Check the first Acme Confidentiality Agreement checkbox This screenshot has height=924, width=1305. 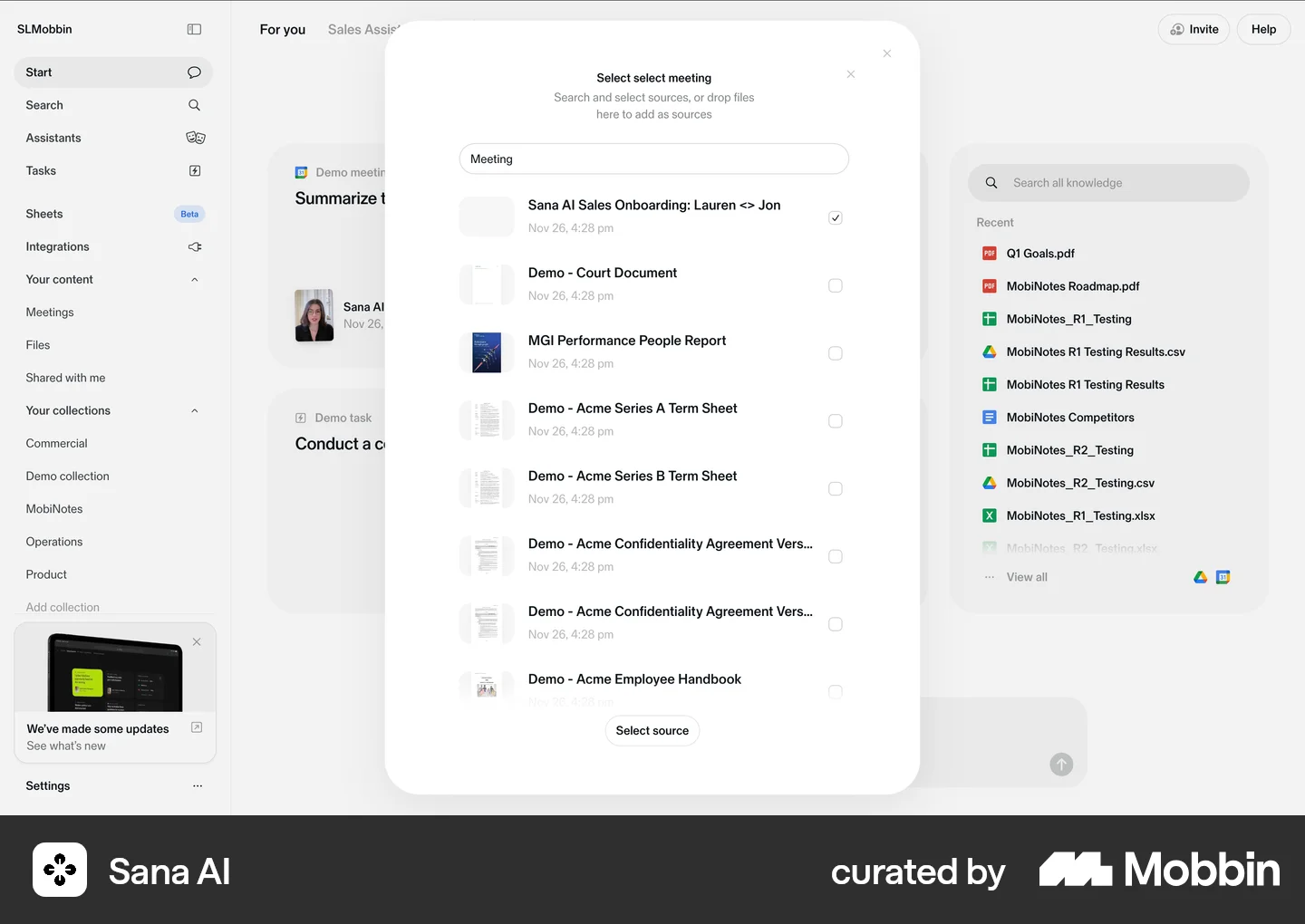[x=836, y=556]
